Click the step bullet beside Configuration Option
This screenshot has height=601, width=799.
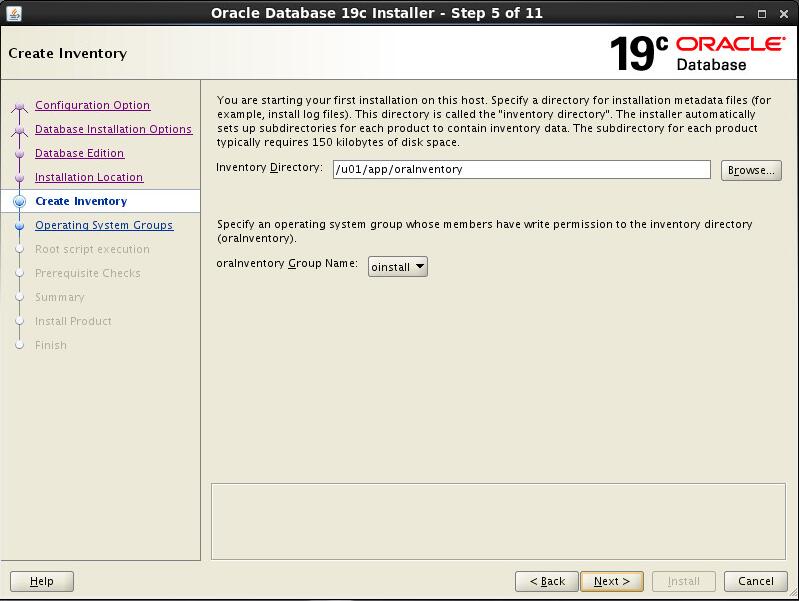(19, 107)
